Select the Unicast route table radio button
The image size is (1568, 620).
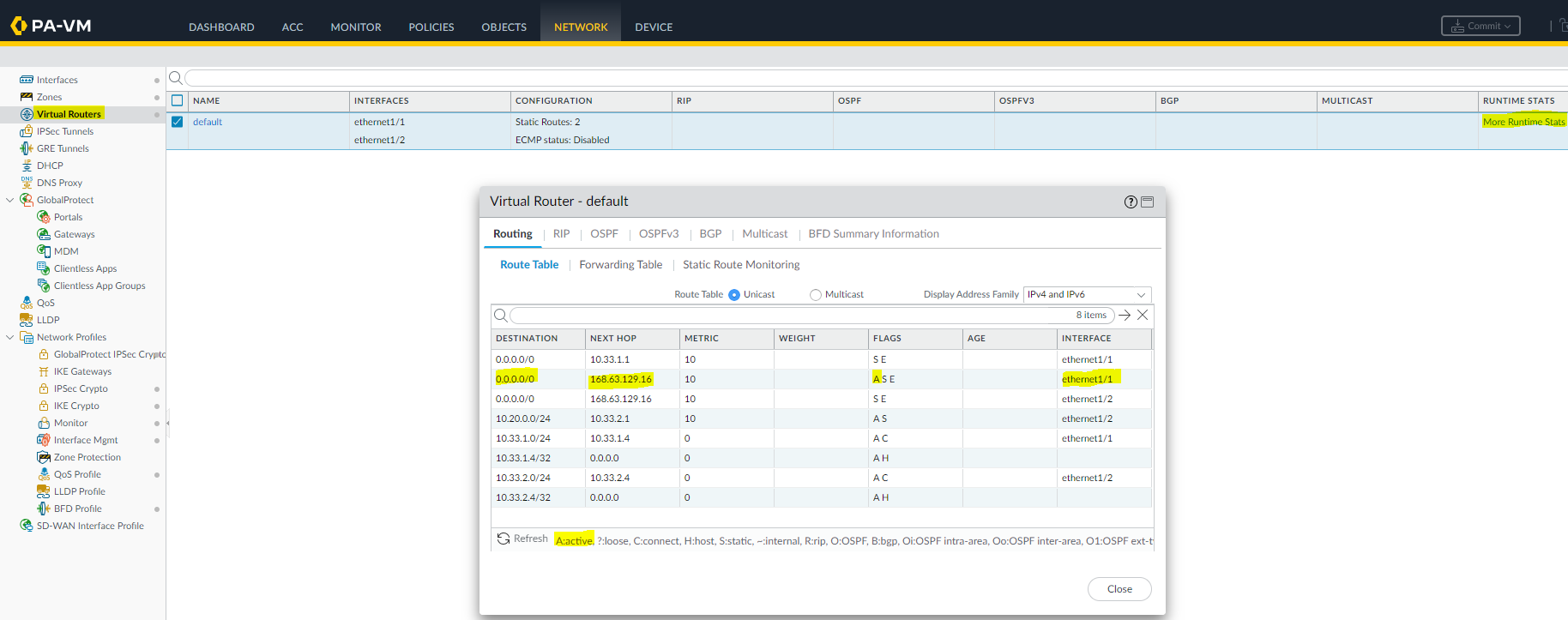(x=734, y=295)
